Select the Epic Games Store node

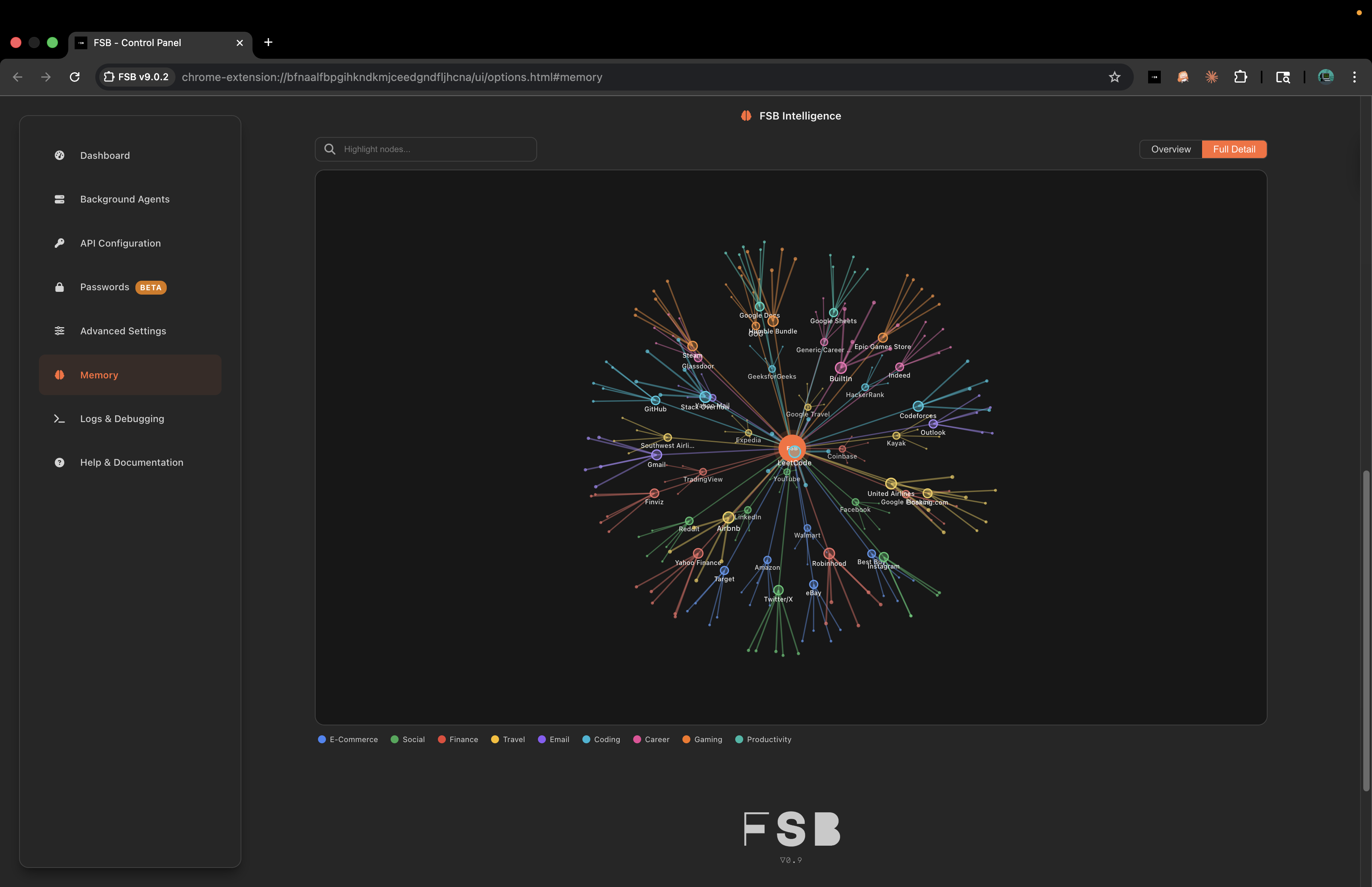coord(883,337)
